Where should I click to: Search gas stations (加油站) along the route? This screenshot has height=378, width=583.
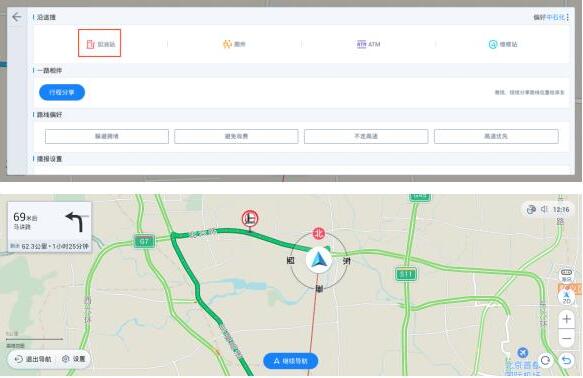(x=100, y=44)
